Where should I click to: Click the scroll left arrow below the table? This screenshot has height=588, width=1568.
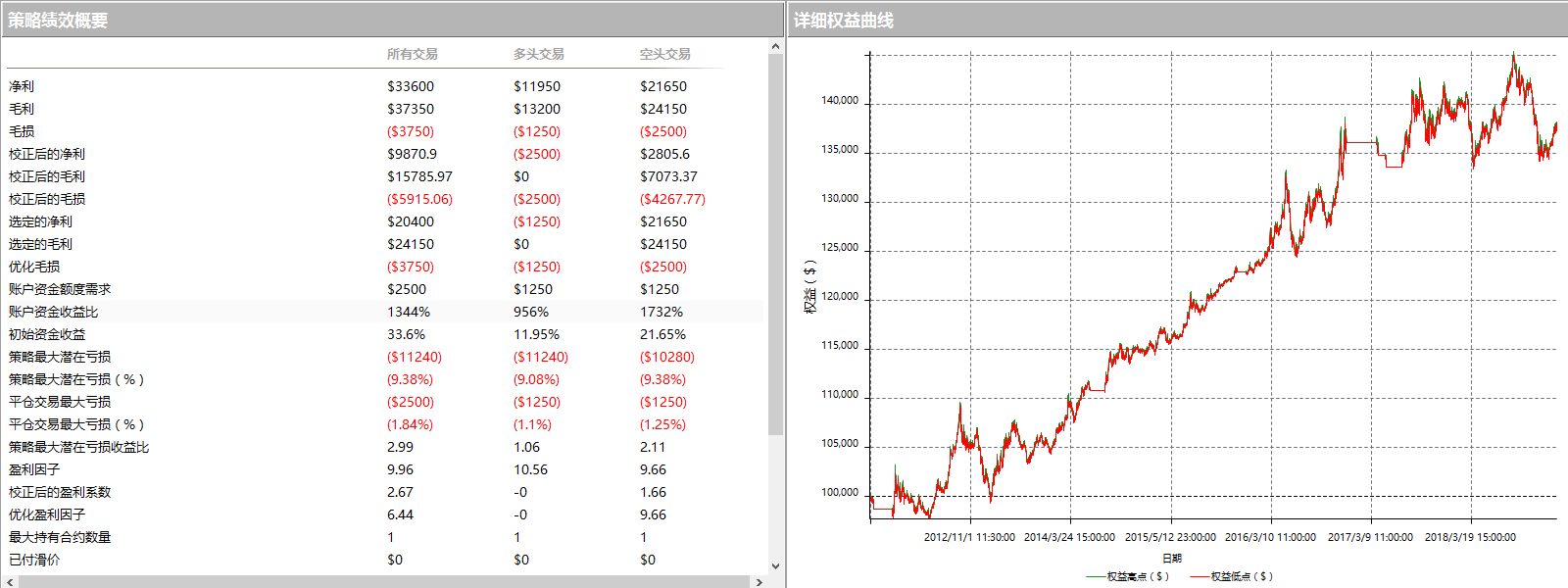(10, 581)
